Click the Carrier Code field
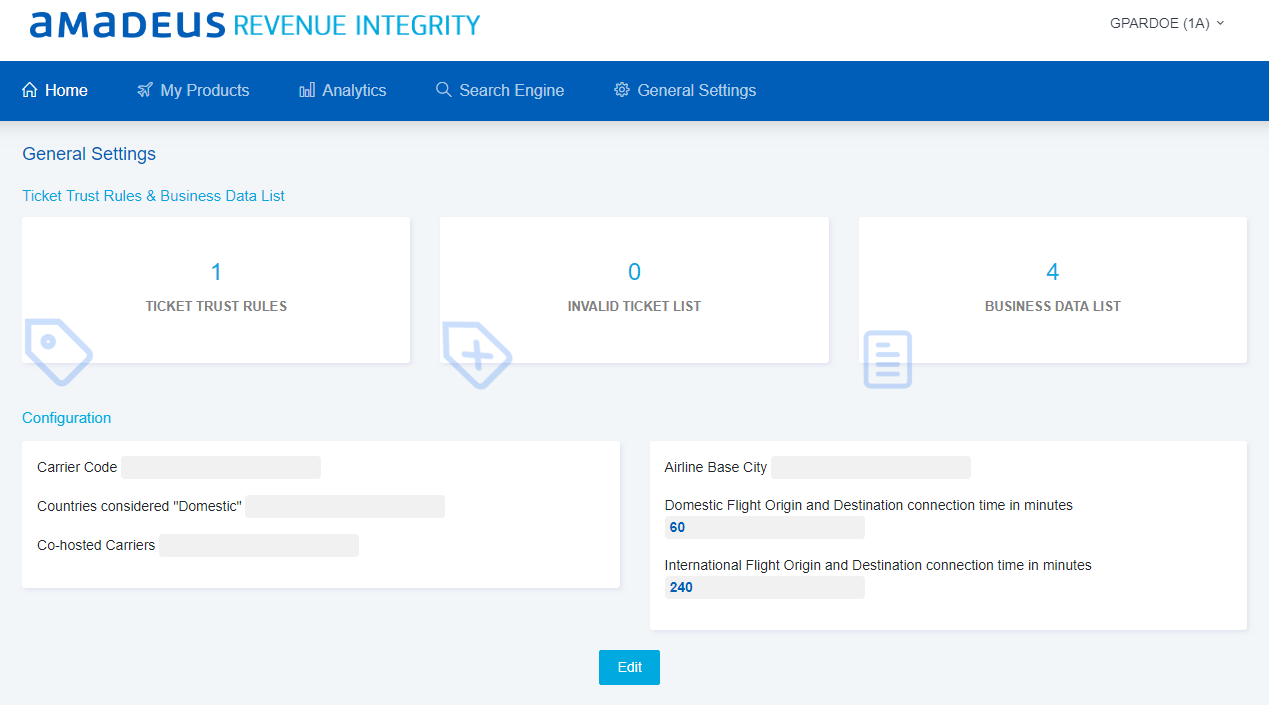Image resolution: width=1269 pixels, height=705 pixels. (221, 467)
